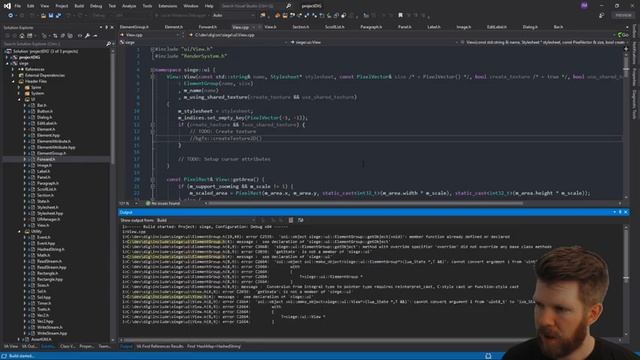Click the Clear All icon in Output toolbar
Image resolution: width=640 pixels, height=360 pixels.
[291, 220]
